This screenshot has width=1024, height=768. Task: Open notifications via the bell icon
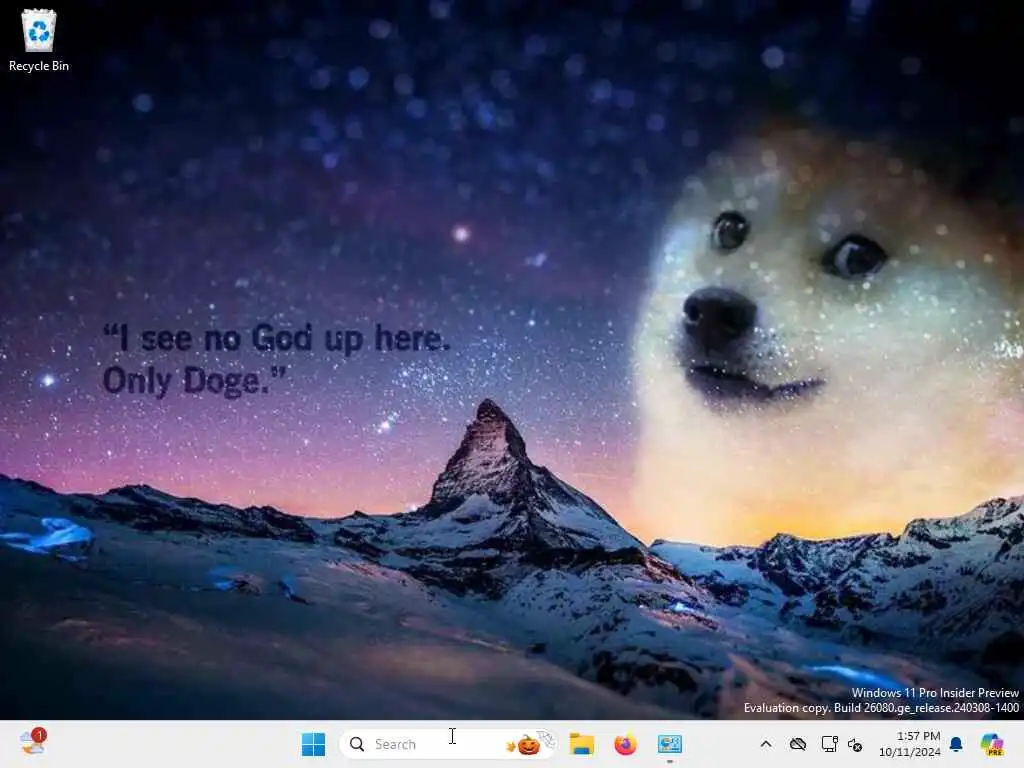(x=956, y=744)
